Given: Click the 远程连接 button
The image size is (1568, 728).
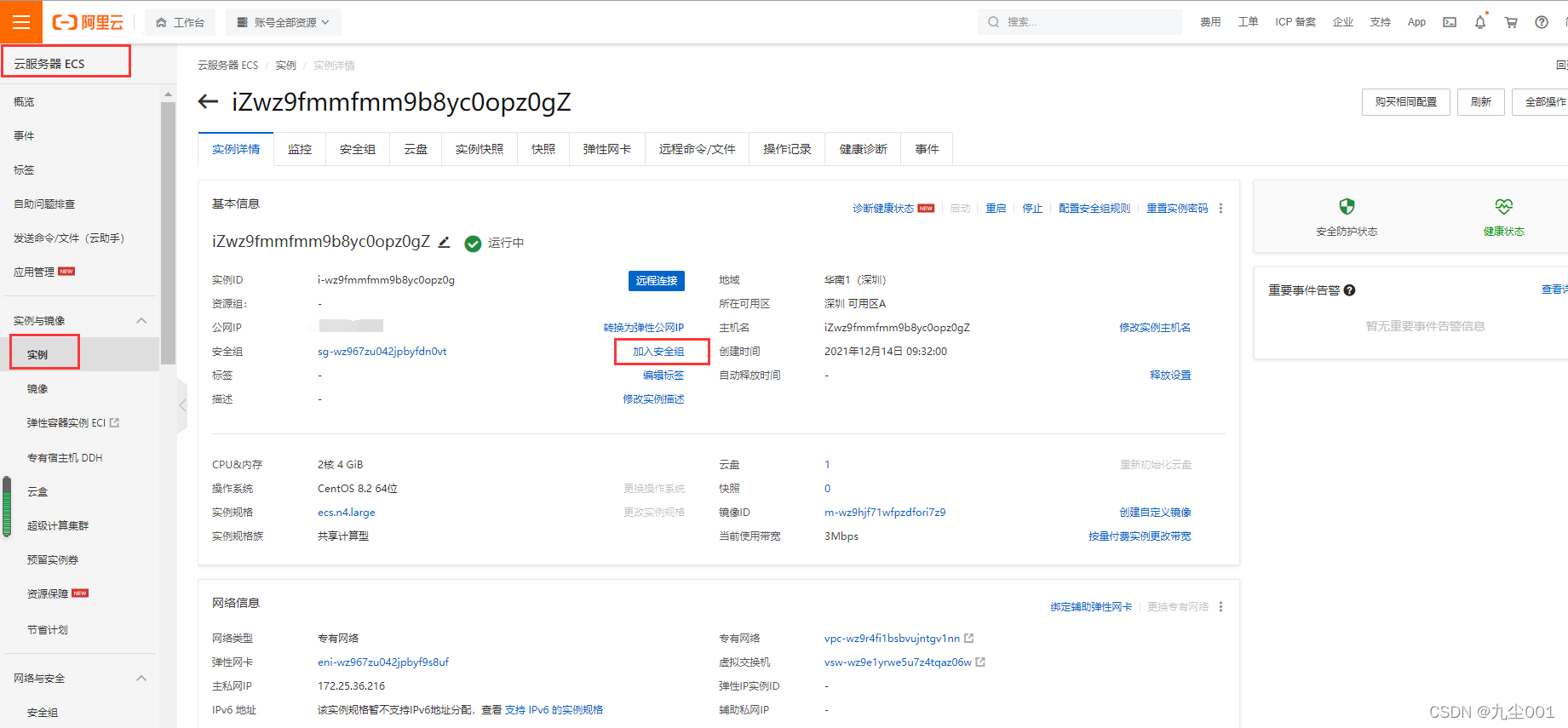Looking at the screenshot, I should (657, 280).
